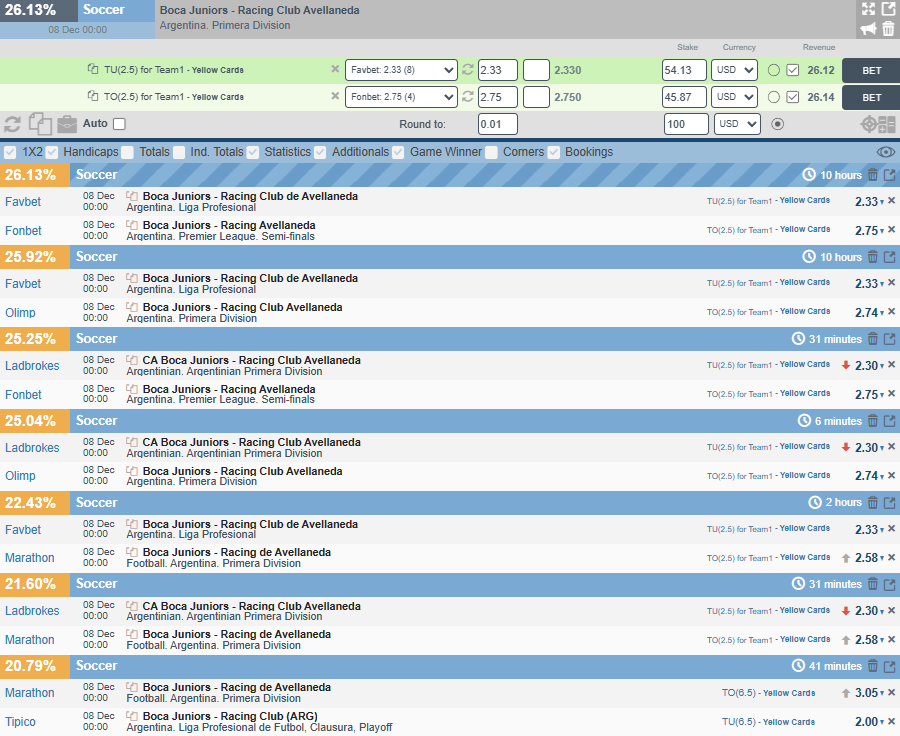Delete the 26.13% arb via trash icon

(x=872, y=175)
